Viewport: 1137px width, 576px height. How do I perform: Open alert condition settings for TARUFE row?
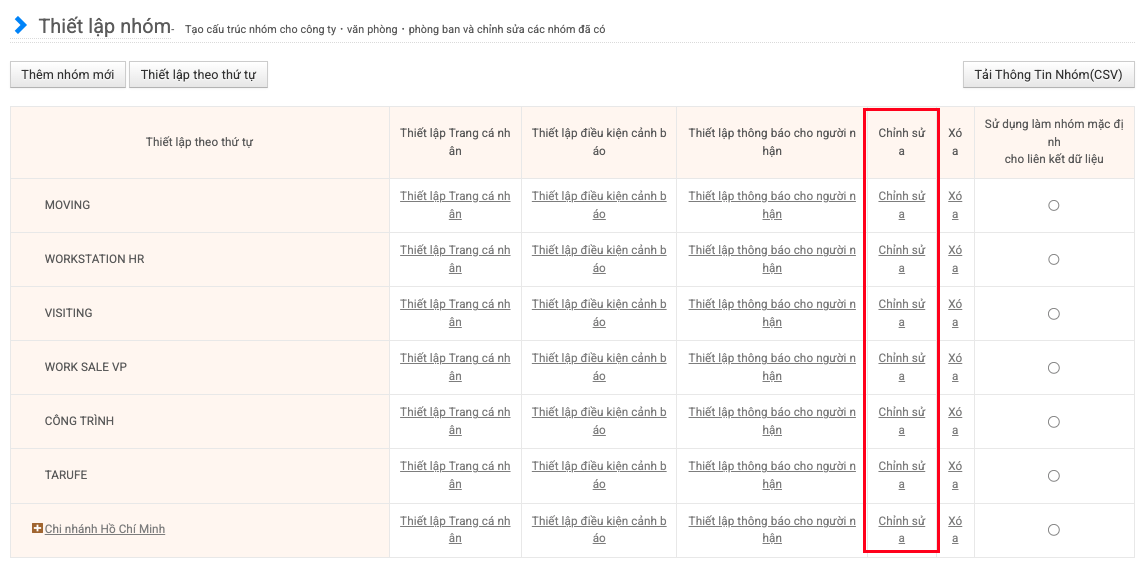point(599,475)
